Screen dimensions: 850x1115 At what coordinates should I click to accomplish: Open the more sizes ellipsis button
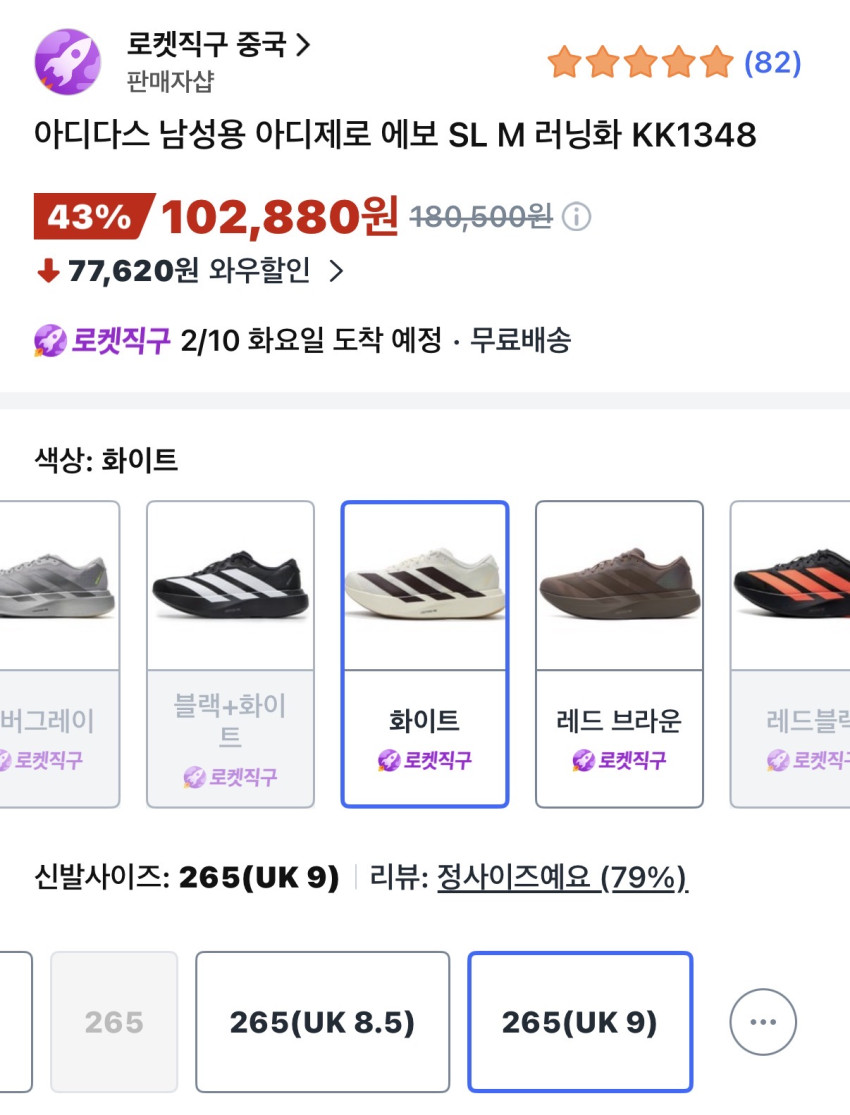pos(762,1022)
